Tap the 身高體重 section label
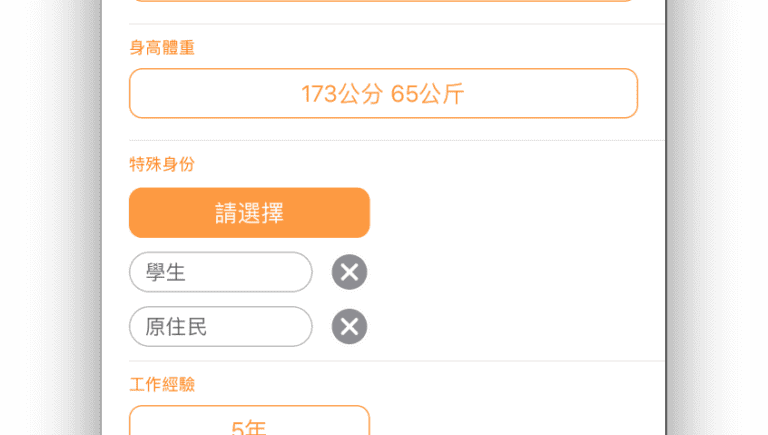The image size is (768, 435). click(x=162, y=48)
